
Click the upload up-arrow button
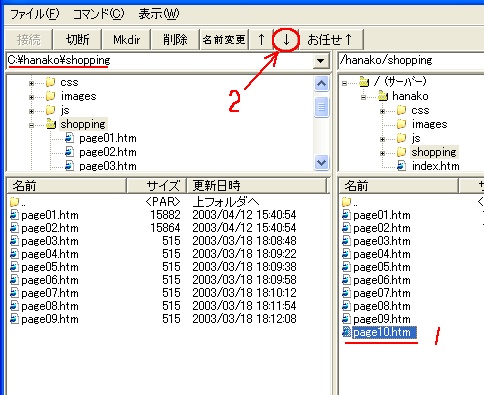tap(261, 40)
